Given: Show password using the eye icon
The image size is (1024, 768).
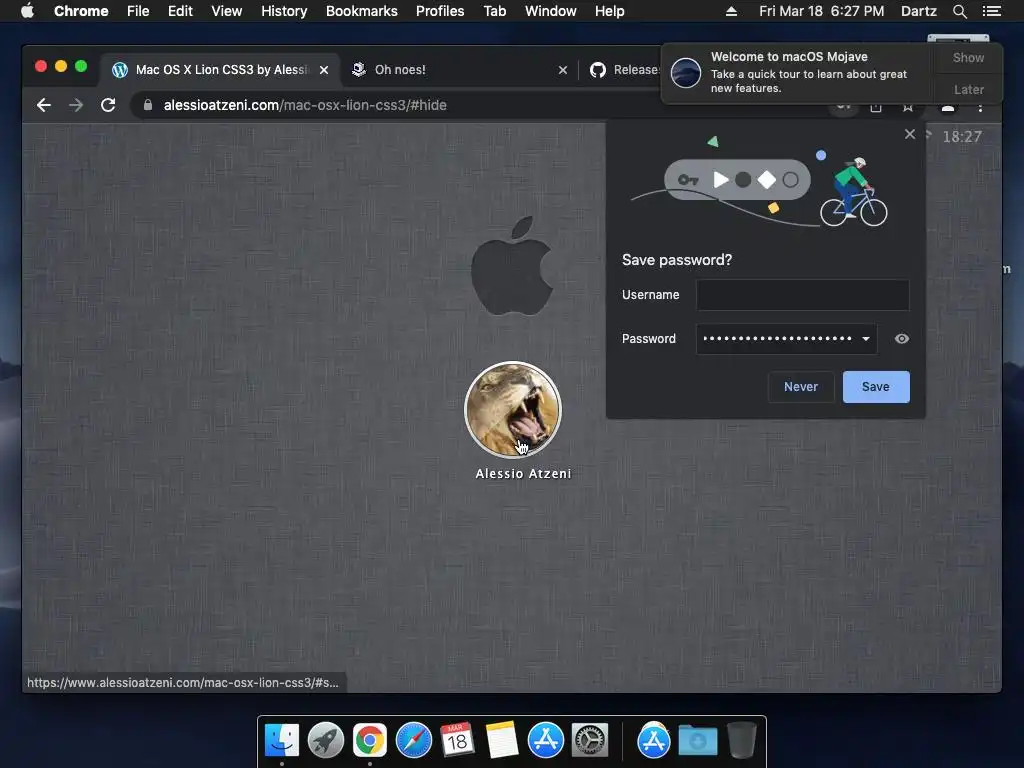Looking at the screenshot, I should point(901,338).
